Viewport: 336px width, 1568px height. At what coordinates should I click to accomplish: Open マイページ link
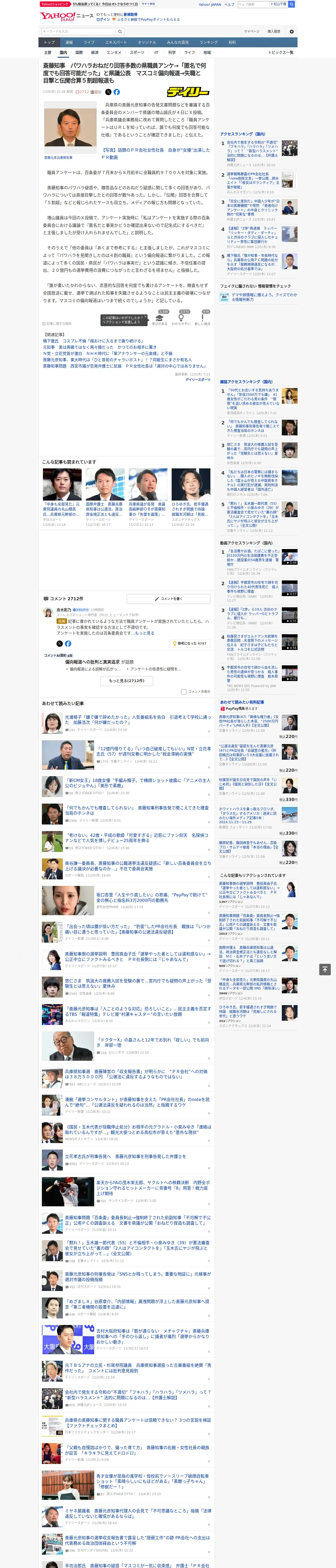(252, 31)
